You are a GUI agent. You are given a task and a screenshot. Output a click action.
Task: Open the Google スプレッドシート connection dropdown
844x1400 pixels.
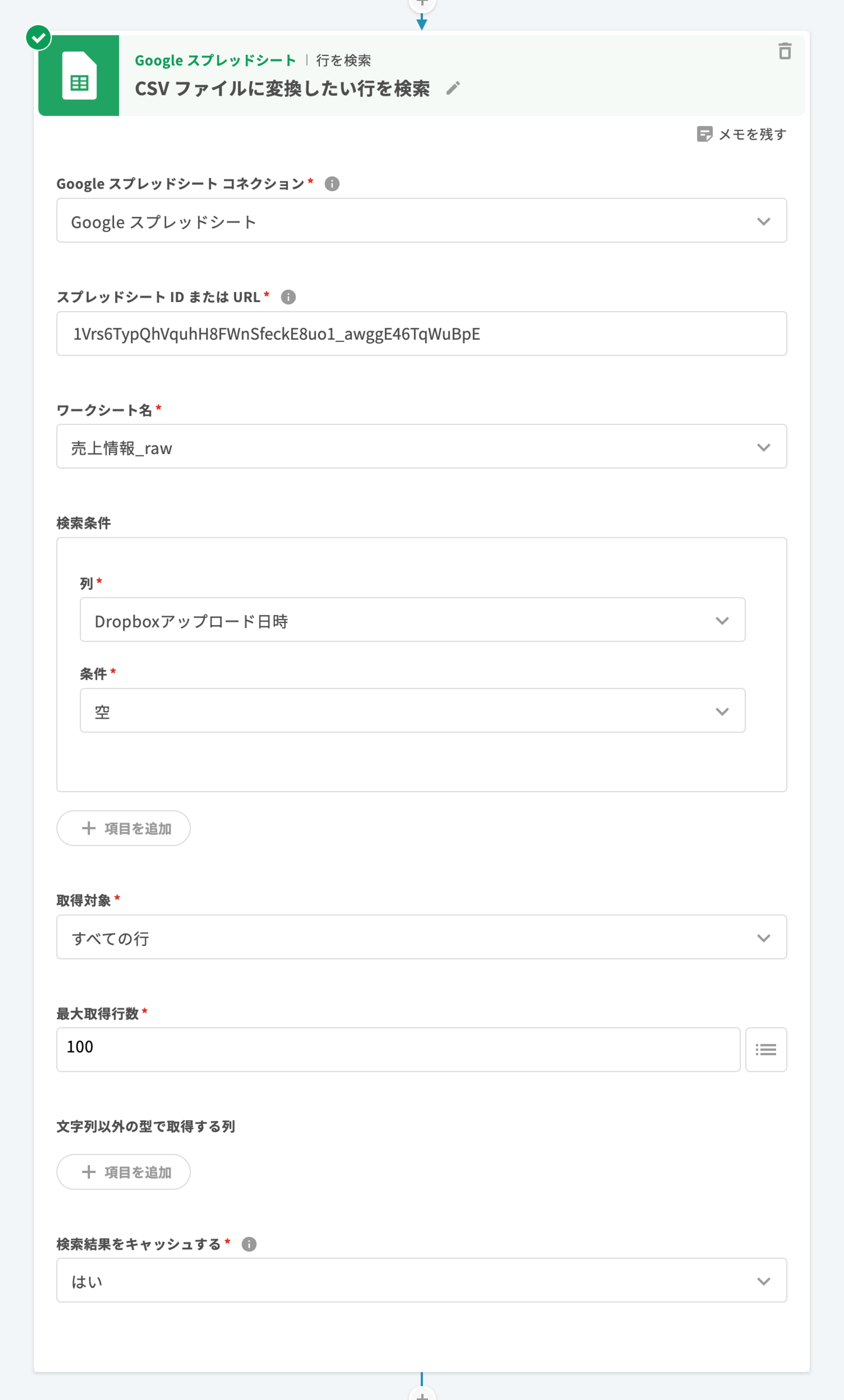pos(421,220)
